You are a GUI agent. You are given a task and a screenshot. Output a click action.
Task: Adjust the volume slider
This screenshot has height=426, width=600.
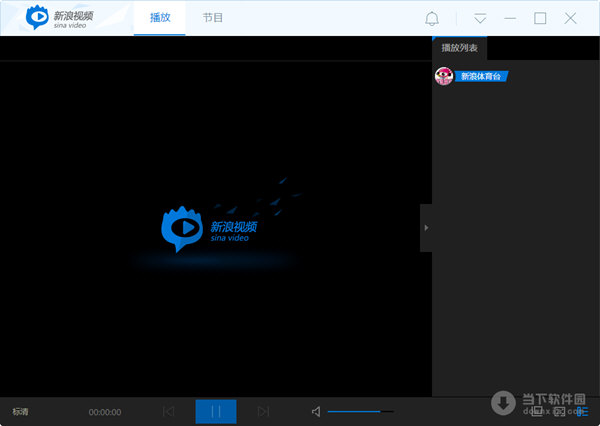pyautogui.click(x=360, y=411)
